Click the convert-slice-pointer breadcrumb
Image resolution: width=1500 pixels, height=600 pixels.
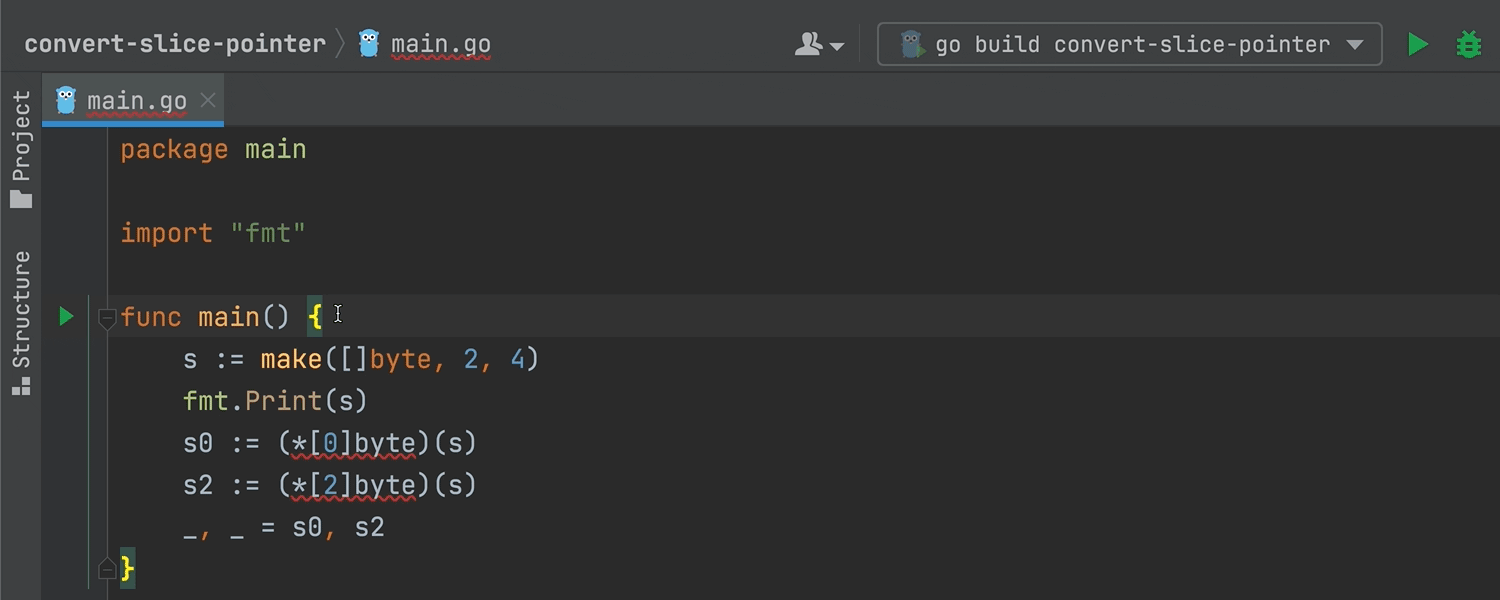pos(175,44)
